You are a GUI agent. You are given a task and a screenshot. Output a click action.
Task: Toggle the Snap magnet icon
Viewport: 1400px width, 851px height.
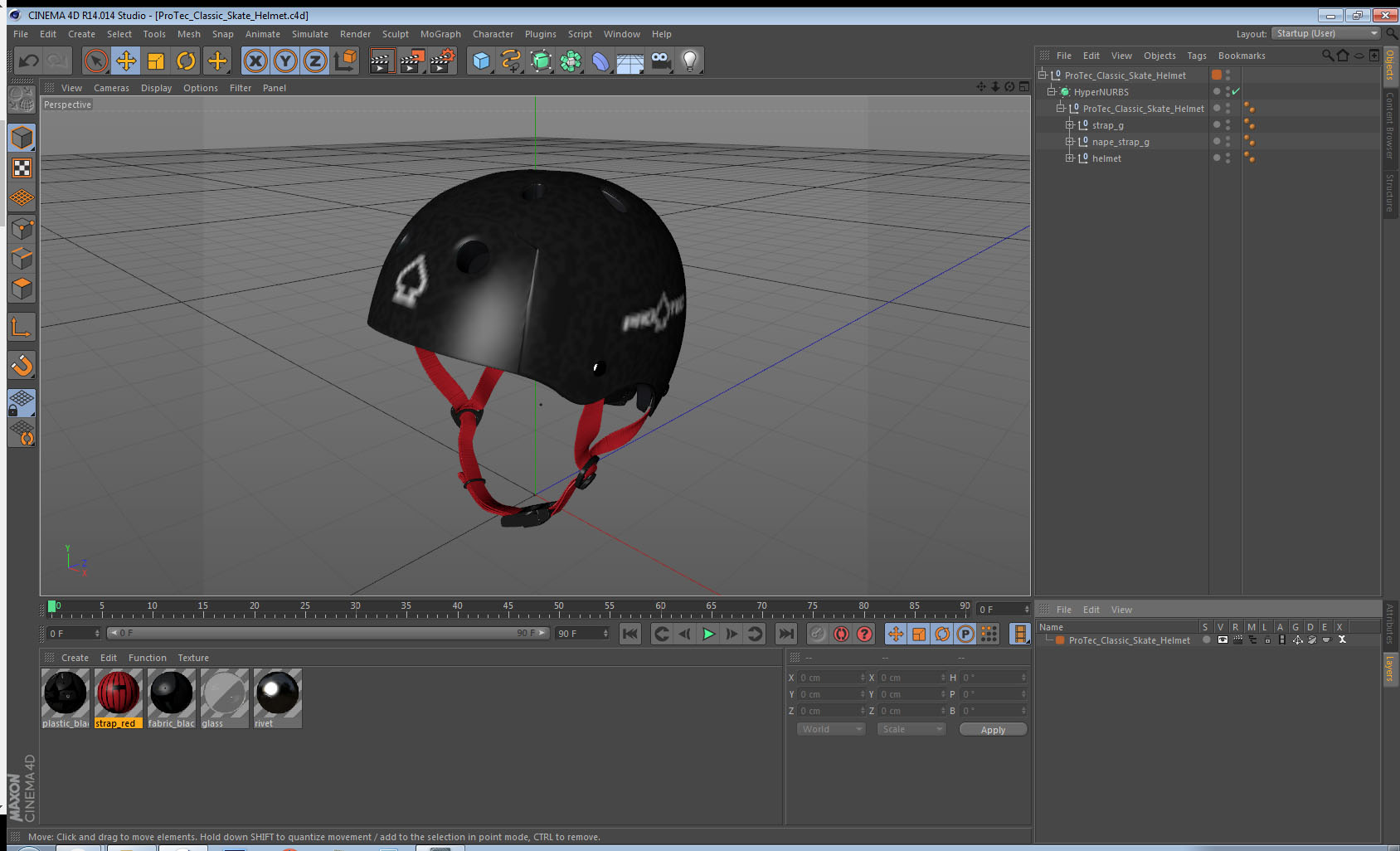pyautogui.click(x=22, y=365)
